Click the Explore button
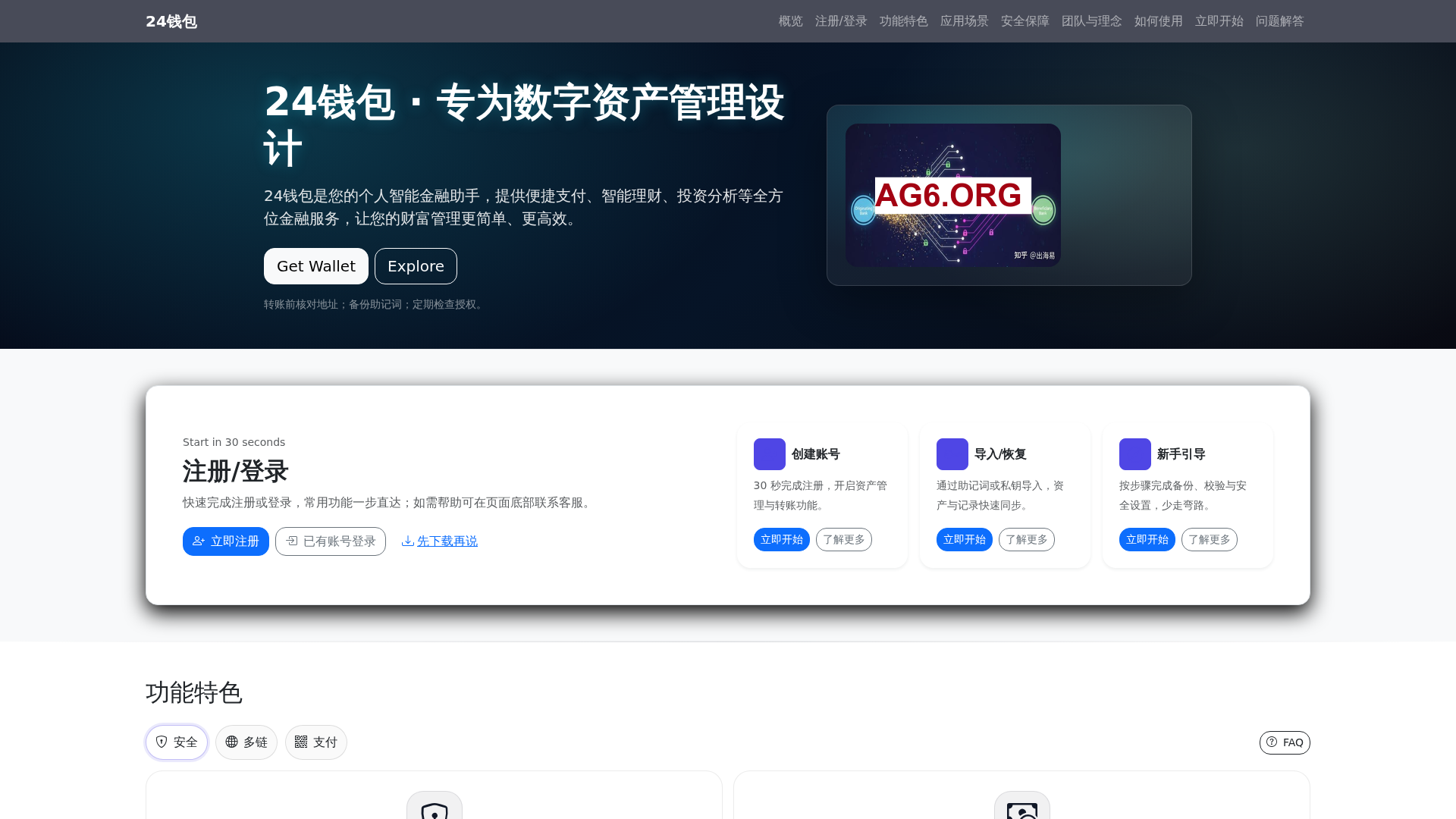The width and height of the screenshot is (1456, 819). [416, 266]
